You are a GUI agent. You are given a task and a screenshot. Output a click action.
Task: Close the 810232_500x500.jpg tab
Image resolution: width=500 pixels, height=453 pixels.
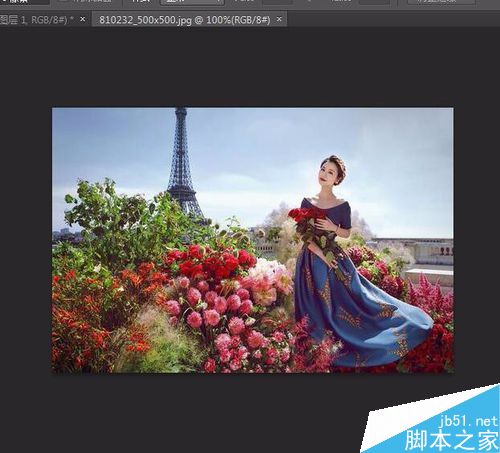pyautogui.click(x=279, y=19)
